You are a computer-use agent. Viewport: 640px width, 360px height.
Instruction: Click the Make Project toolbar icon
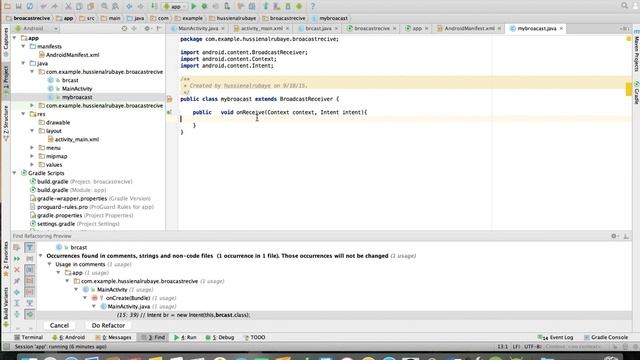[154, 6]
